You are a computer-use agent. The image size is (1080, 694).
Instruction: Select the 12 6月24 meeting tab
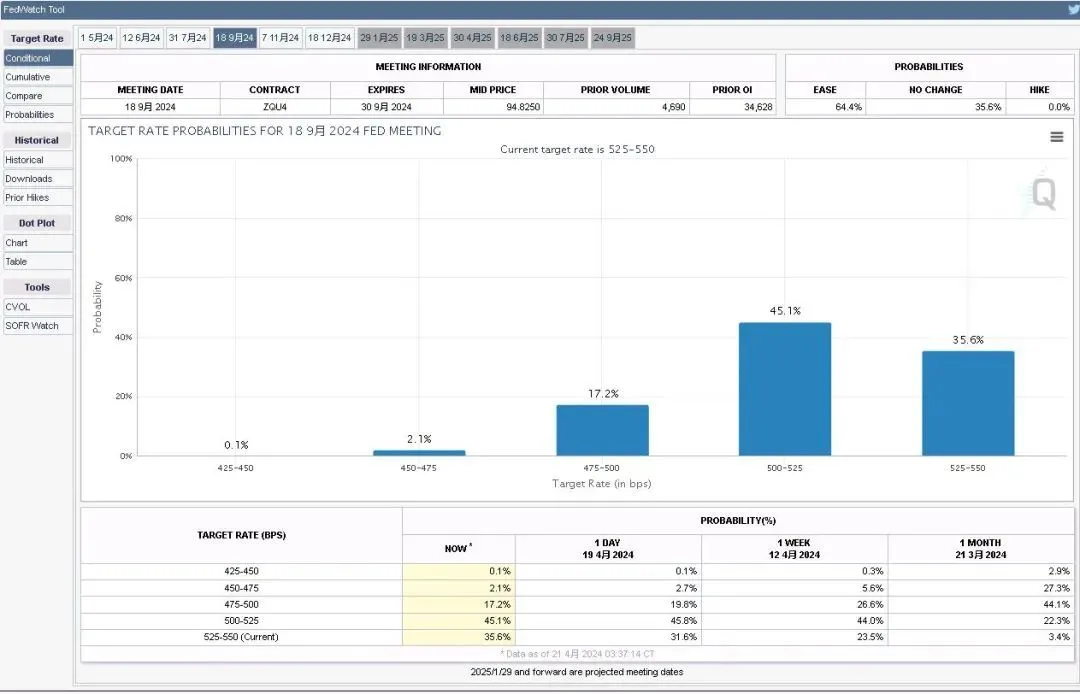coord(141,38)
